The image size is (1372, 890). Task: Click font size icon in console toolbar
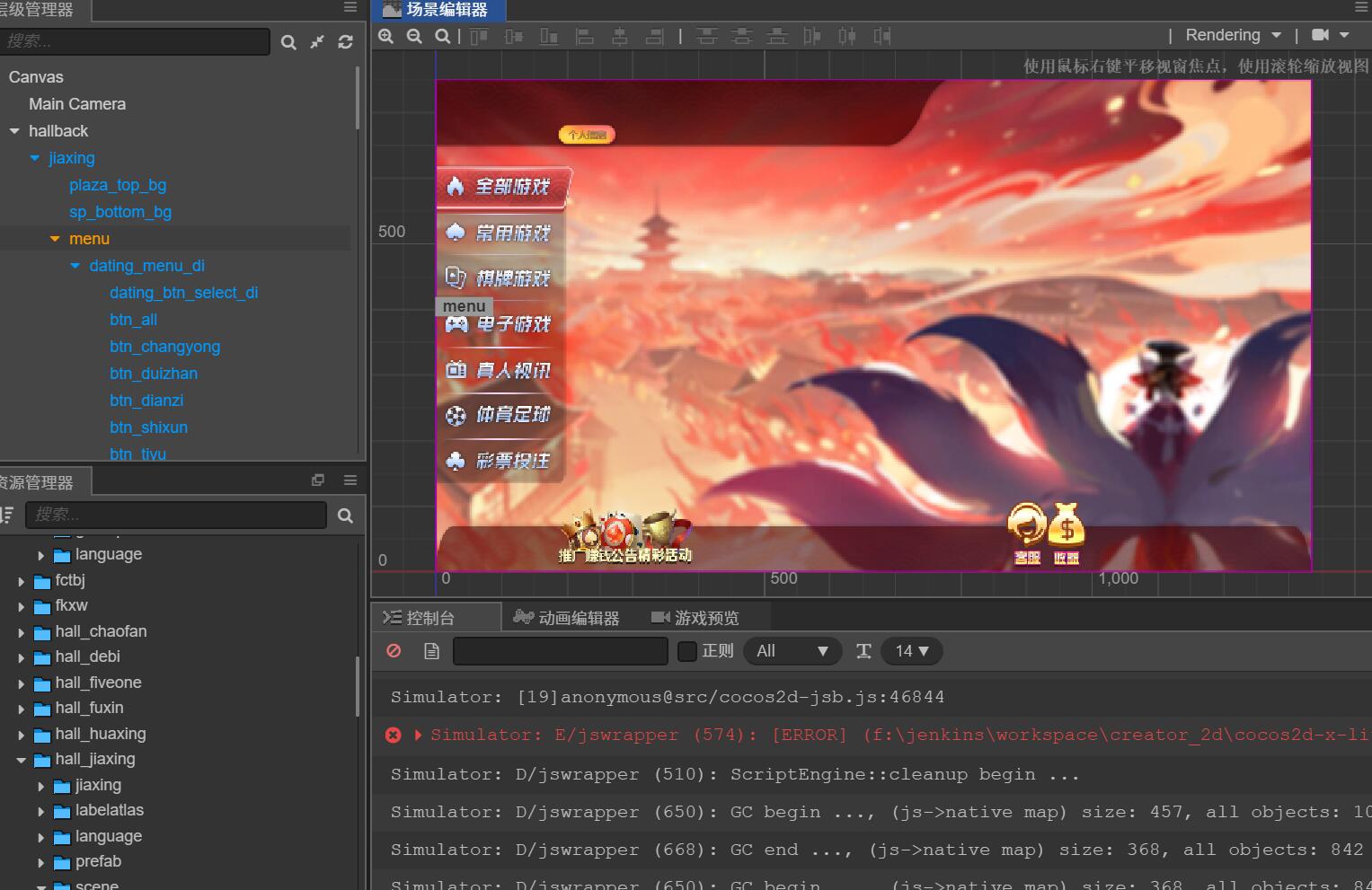(863, 651)
